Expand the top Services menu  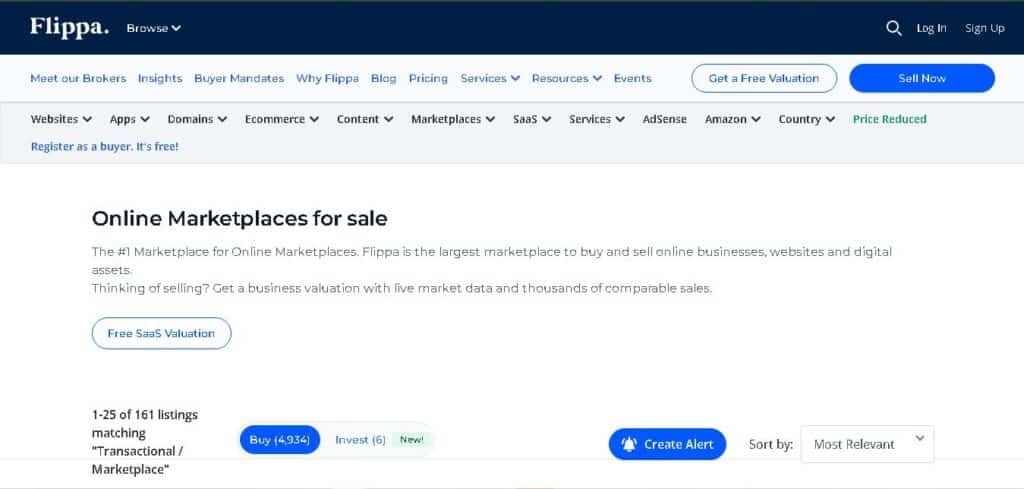[x=490, y=78]
